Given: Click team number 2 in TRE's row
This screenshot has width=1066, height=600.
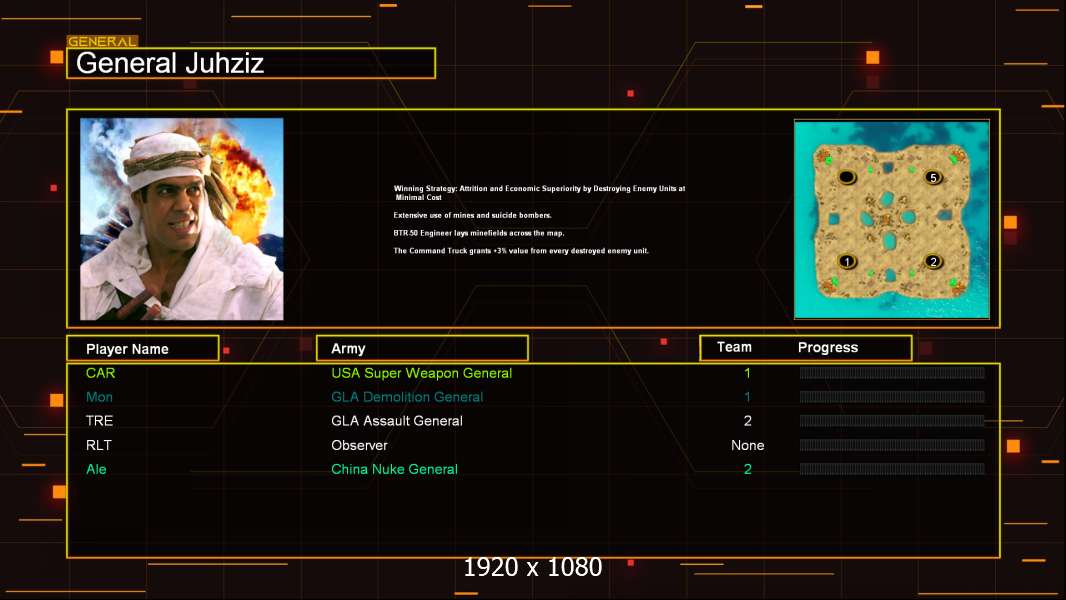Looking at the screenshot, I should [747, 421].
